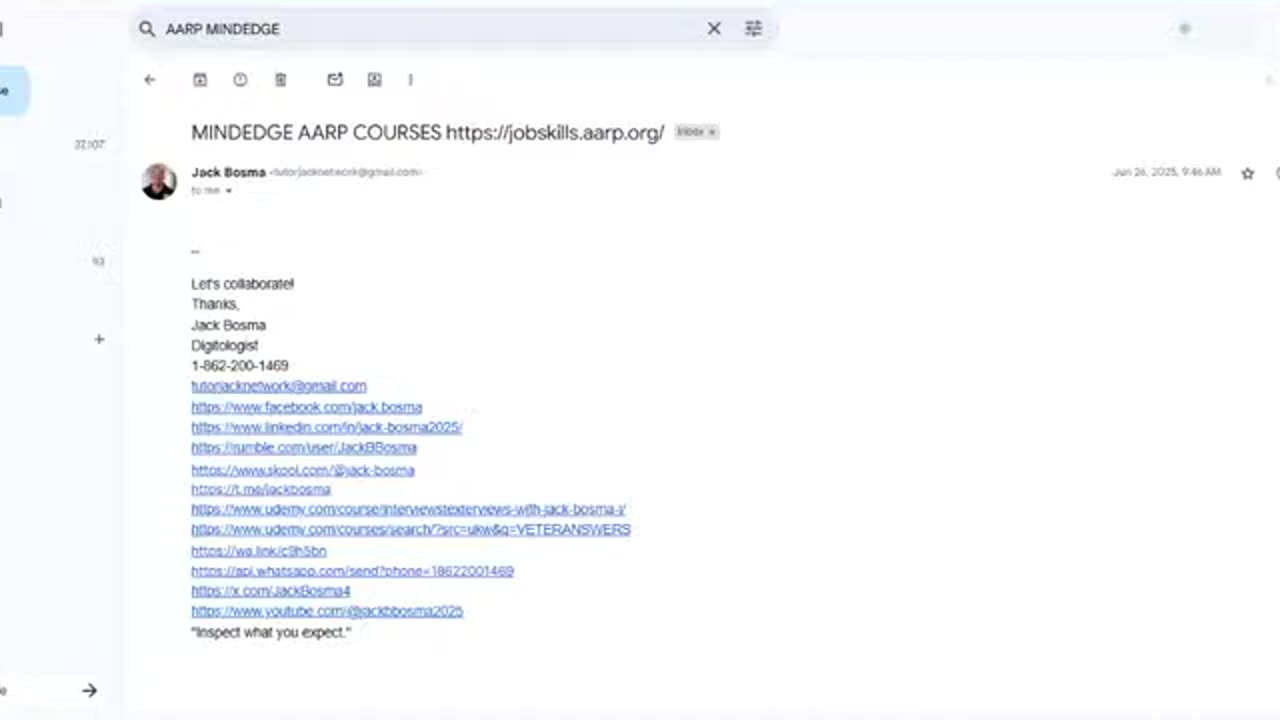Viewport: 1280px width, 720px height.
Task: Mark this email as unread
Action: tap(335, 80)
